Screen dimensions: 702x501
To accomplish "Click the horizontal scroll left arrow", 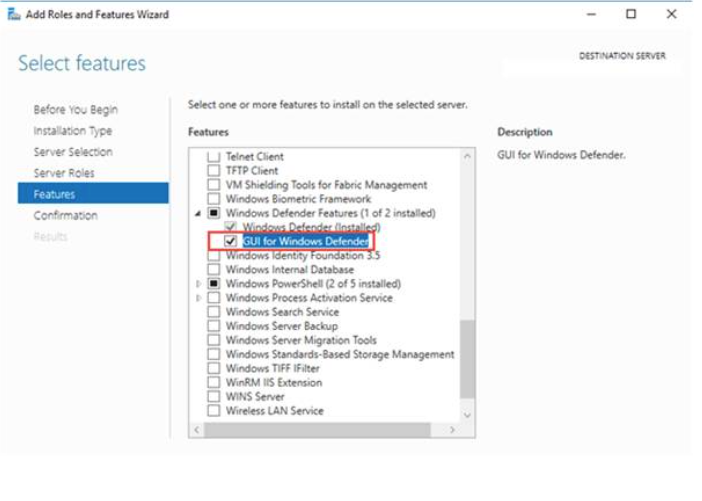I will (x=197, y=430).
